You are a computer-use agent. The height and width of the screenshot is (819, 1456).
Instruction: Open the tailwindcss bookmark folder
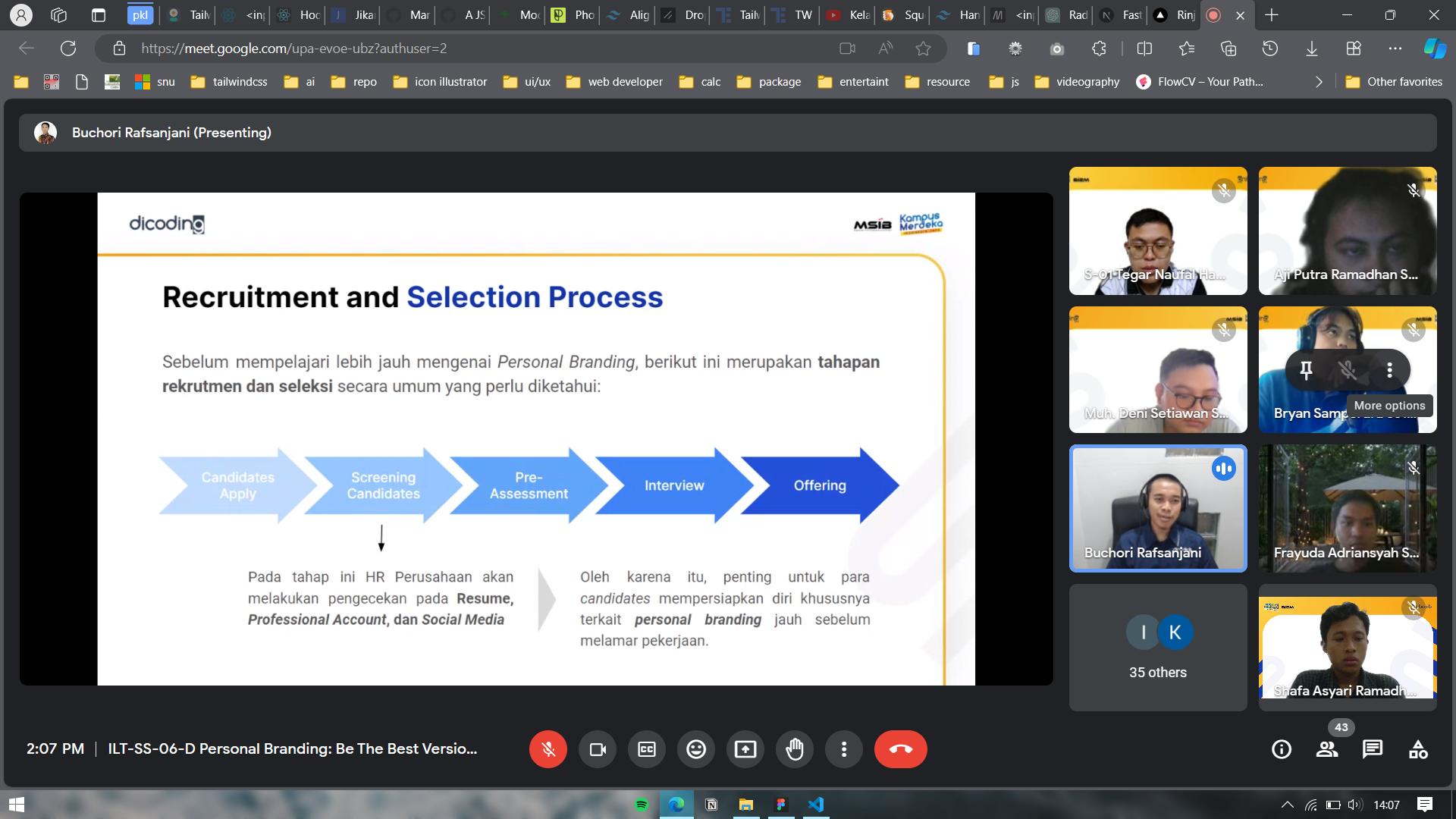229,82
